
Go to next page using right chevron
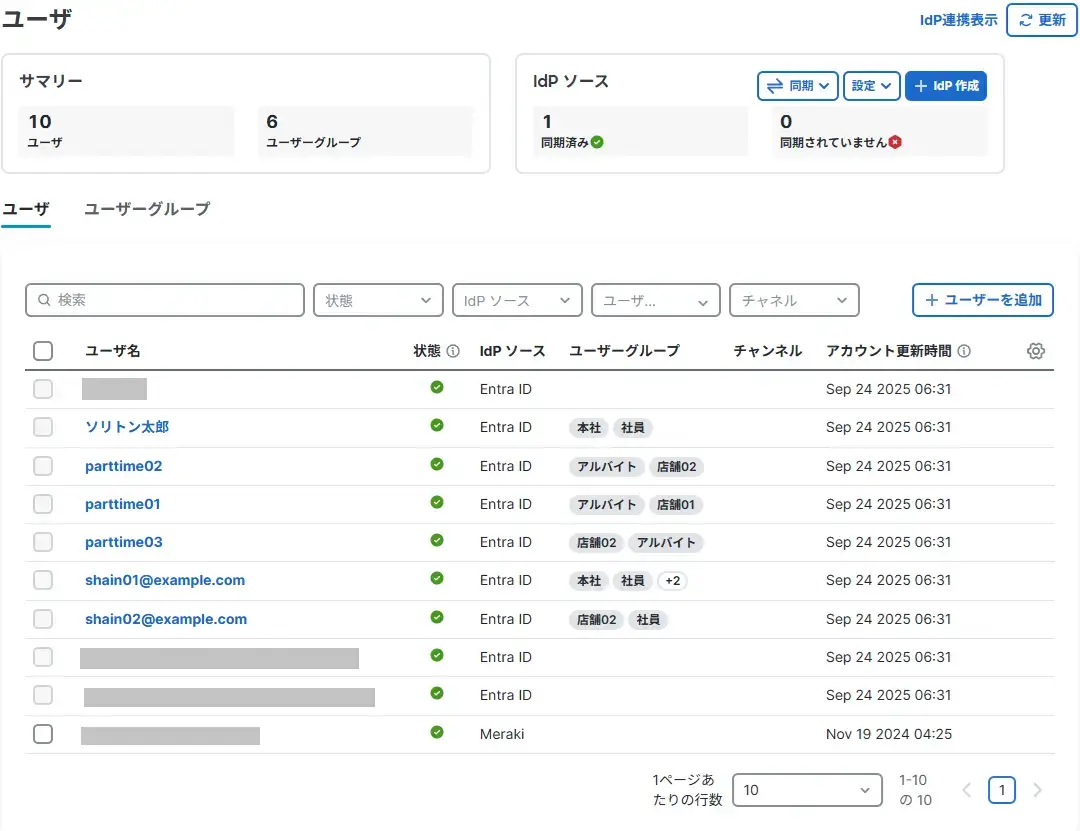click(x=1037, y=790)
